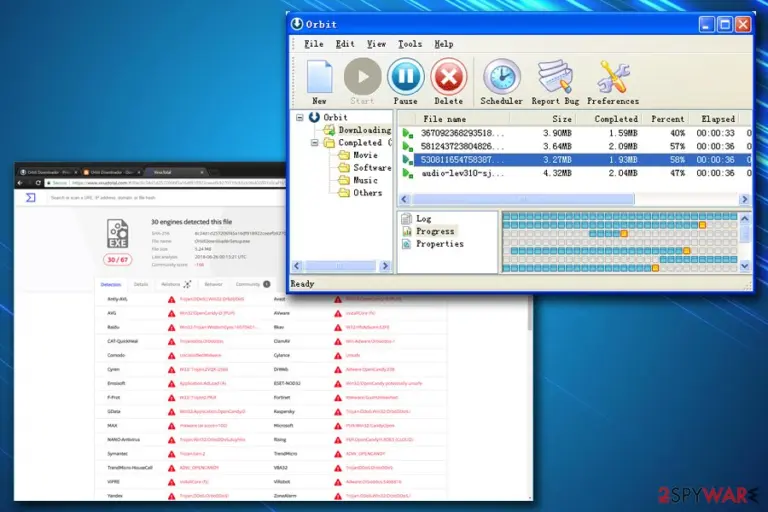This screenshot has height=512, width=768.
Task: Click the Properties panel icon
Action: pos(406,244)
